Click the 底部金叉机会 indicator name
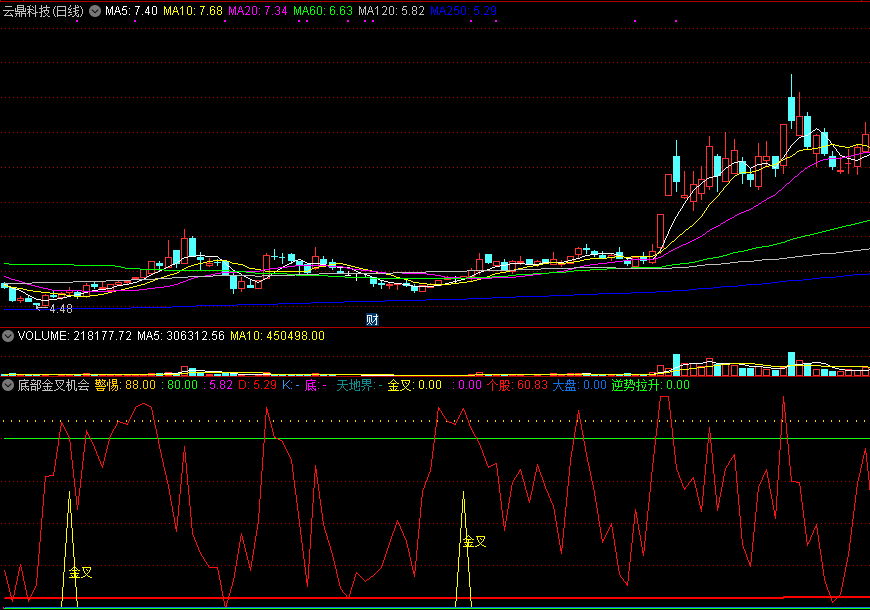Image resolution: width=870 pixels, height=610 pixels. 53,385
